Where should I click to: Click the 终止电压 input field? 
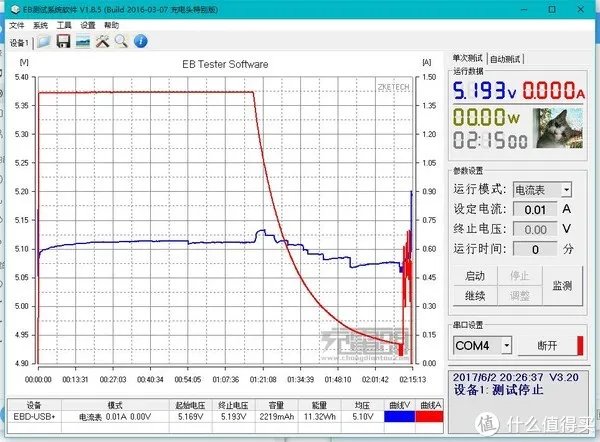pos(535,229)
